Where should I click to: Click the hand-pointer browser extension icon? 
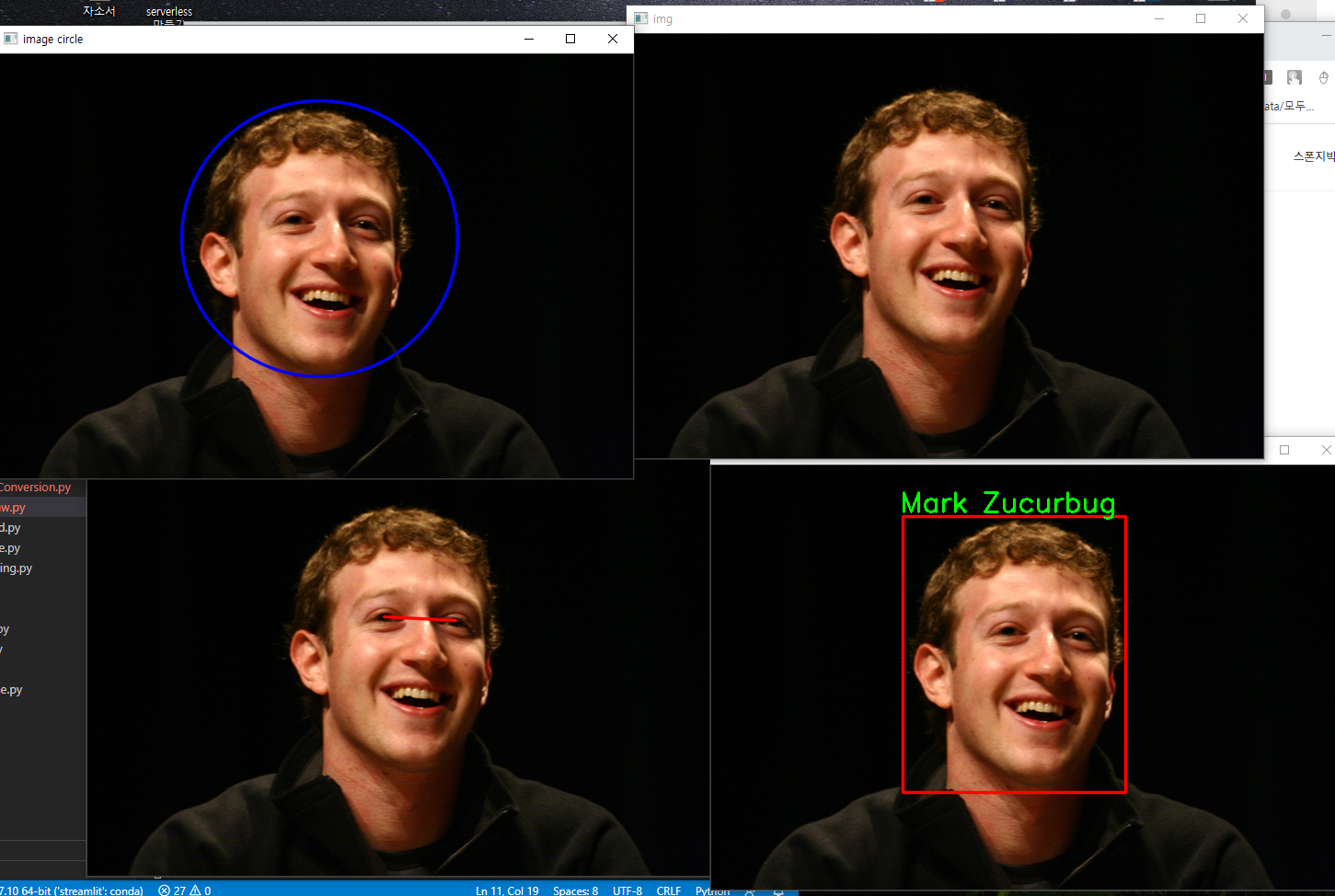(1295, 77)
